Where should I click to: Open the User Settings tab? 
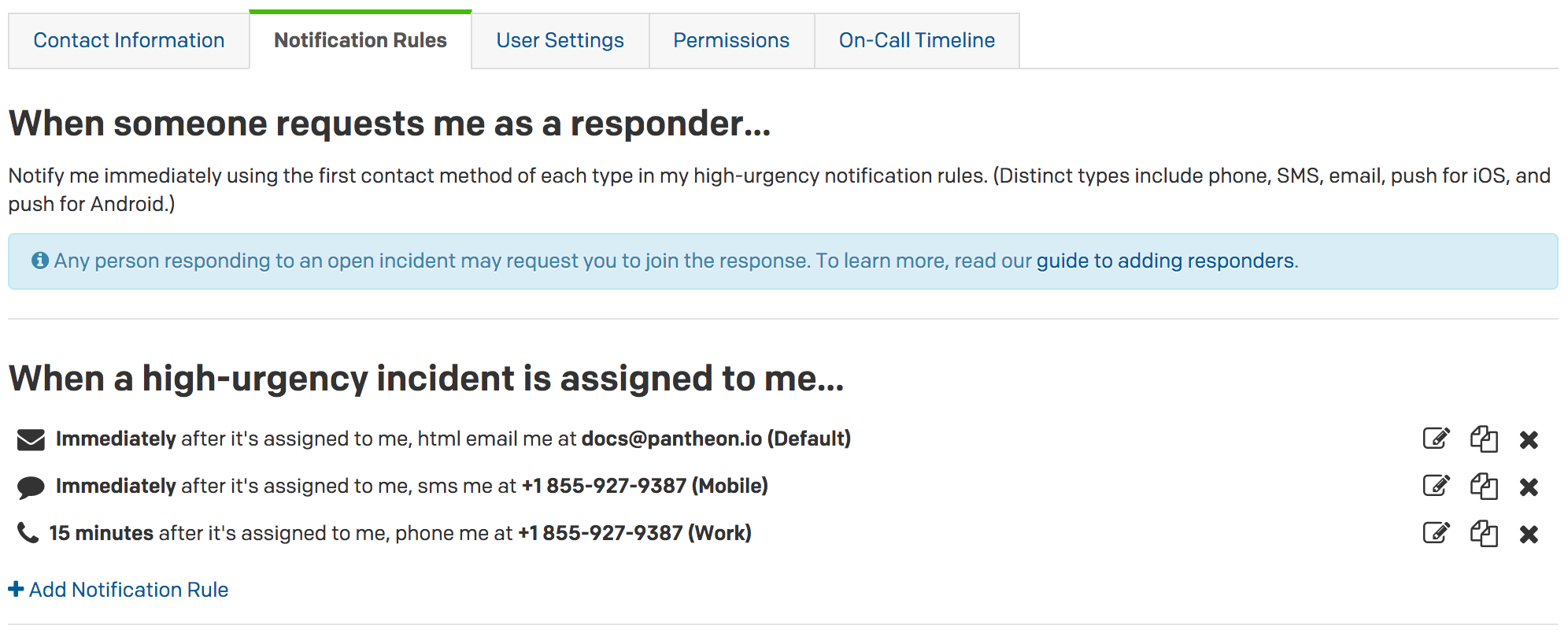[x=559, y=40]
